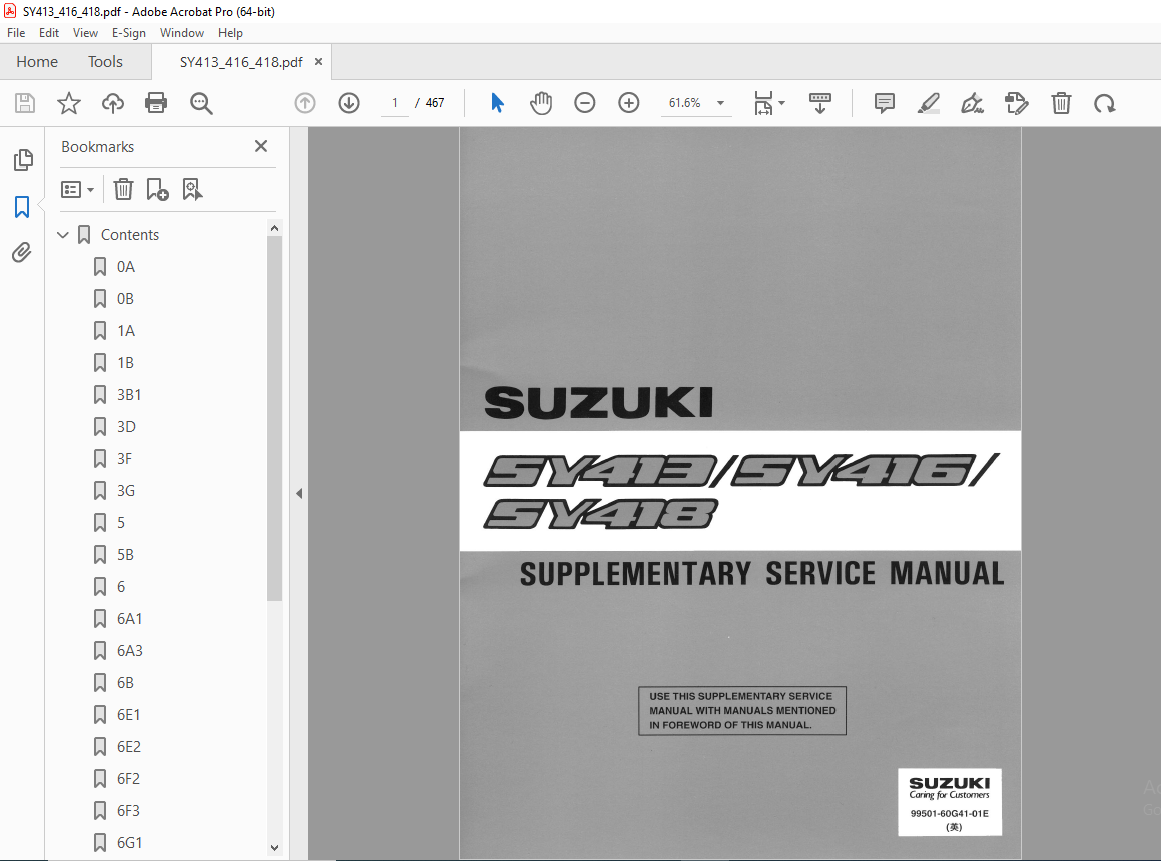
Task: Jump to bookmark 6E1
Action: [129, 714]
